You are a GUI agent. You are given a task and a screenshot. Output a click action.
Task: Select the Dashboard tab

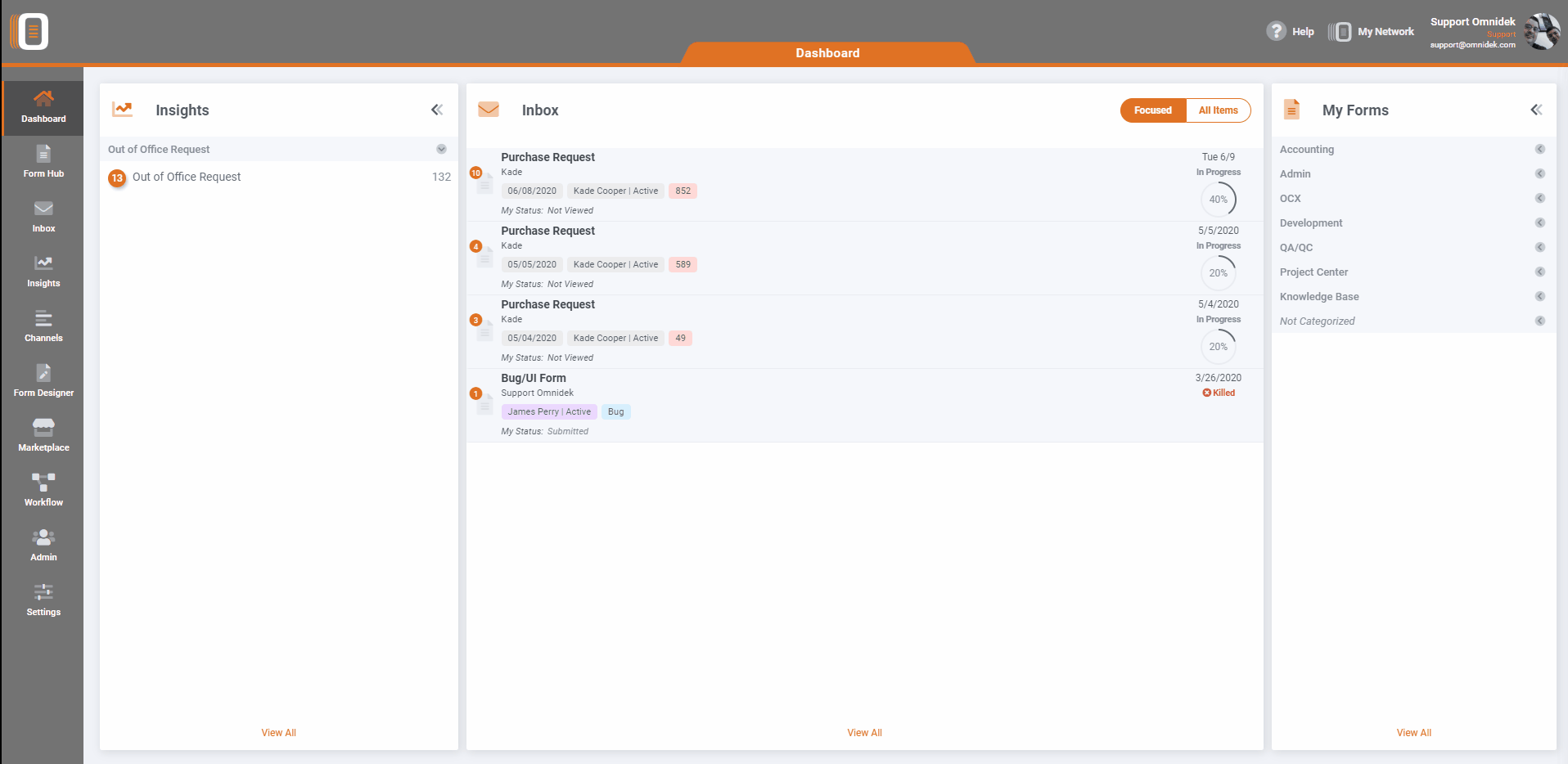click(827, 52)
